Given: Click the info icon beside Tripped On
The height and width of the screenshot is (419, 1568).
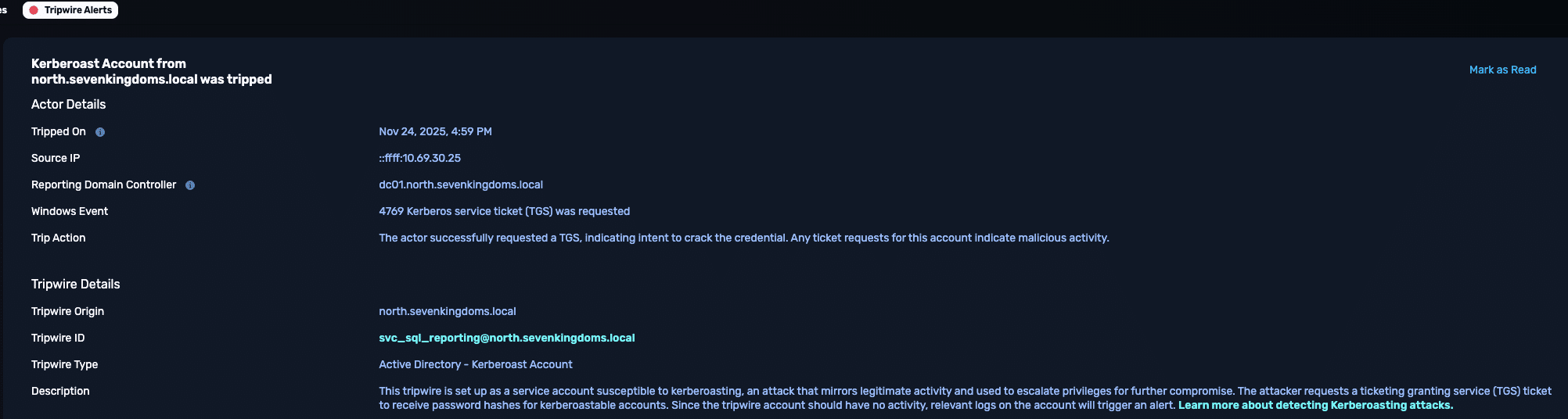Looking at the screenshot, I should pos(100,132).
